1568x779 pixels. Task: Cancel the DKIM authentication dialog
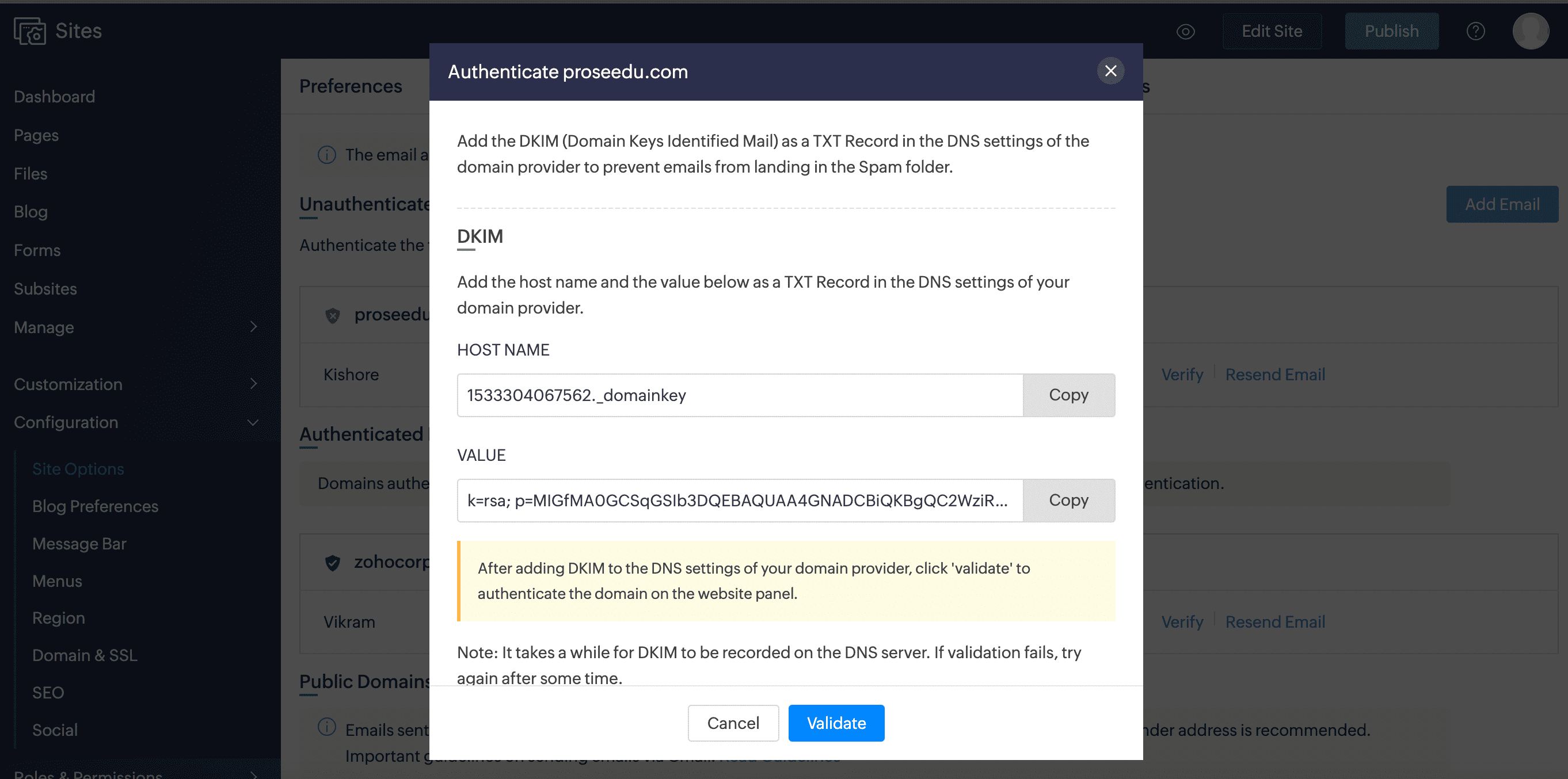tap(733, 723)
